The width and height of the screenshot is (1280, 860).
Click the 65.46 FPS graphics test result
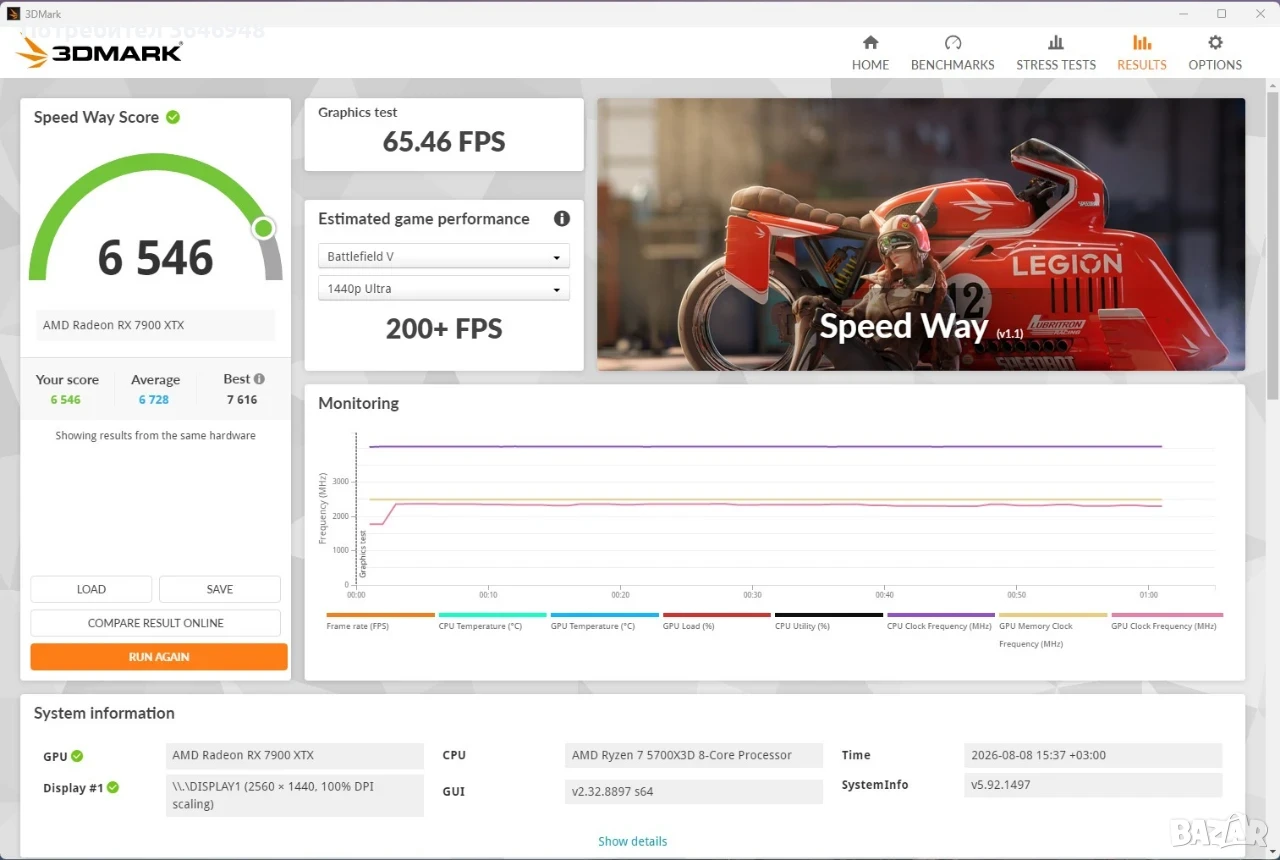444,142
